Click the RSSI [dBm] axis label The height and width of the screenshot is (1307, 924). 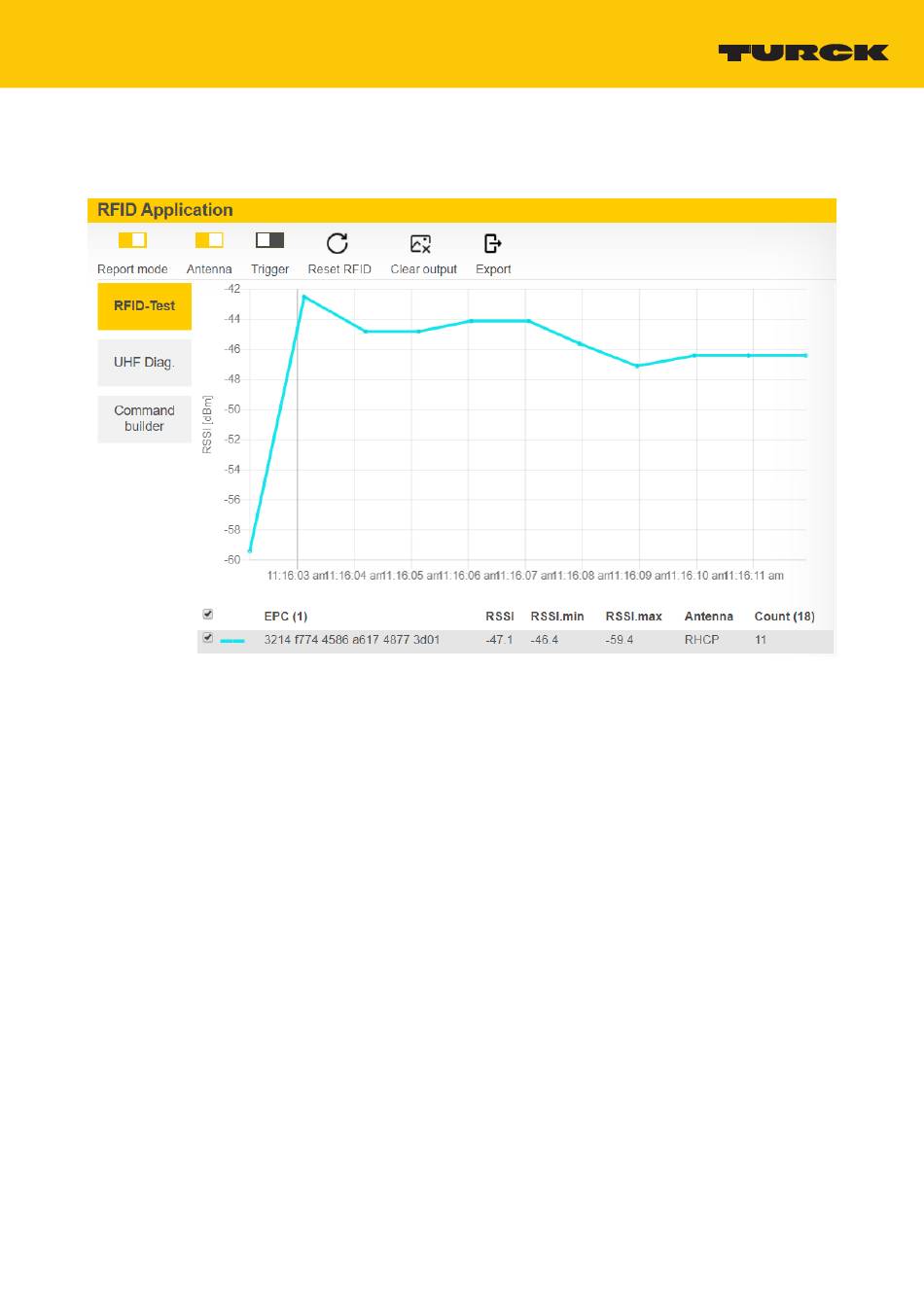tap(207, 424)
